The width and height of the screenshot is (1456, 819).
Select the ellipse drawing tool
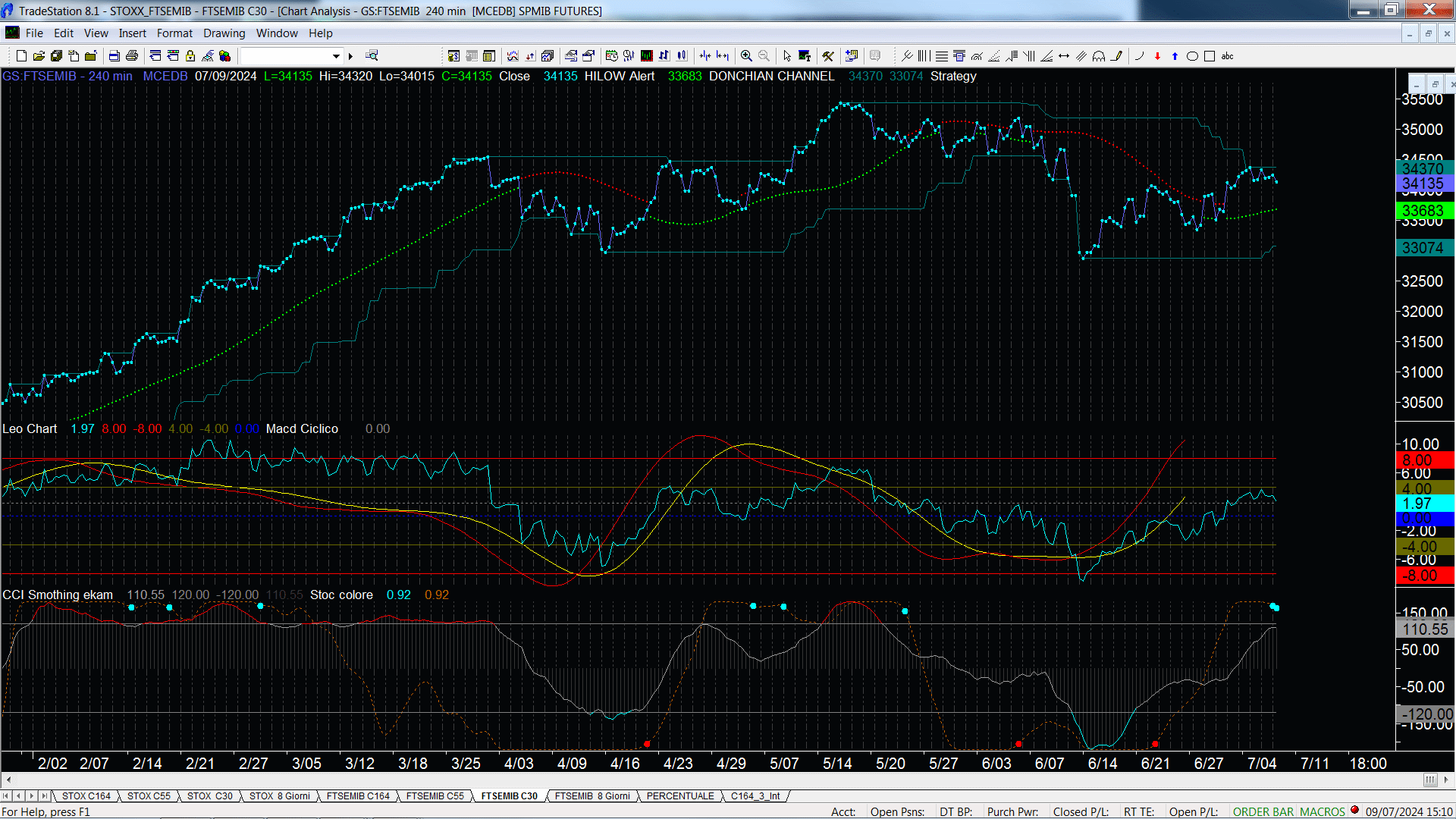point(1192,56)
